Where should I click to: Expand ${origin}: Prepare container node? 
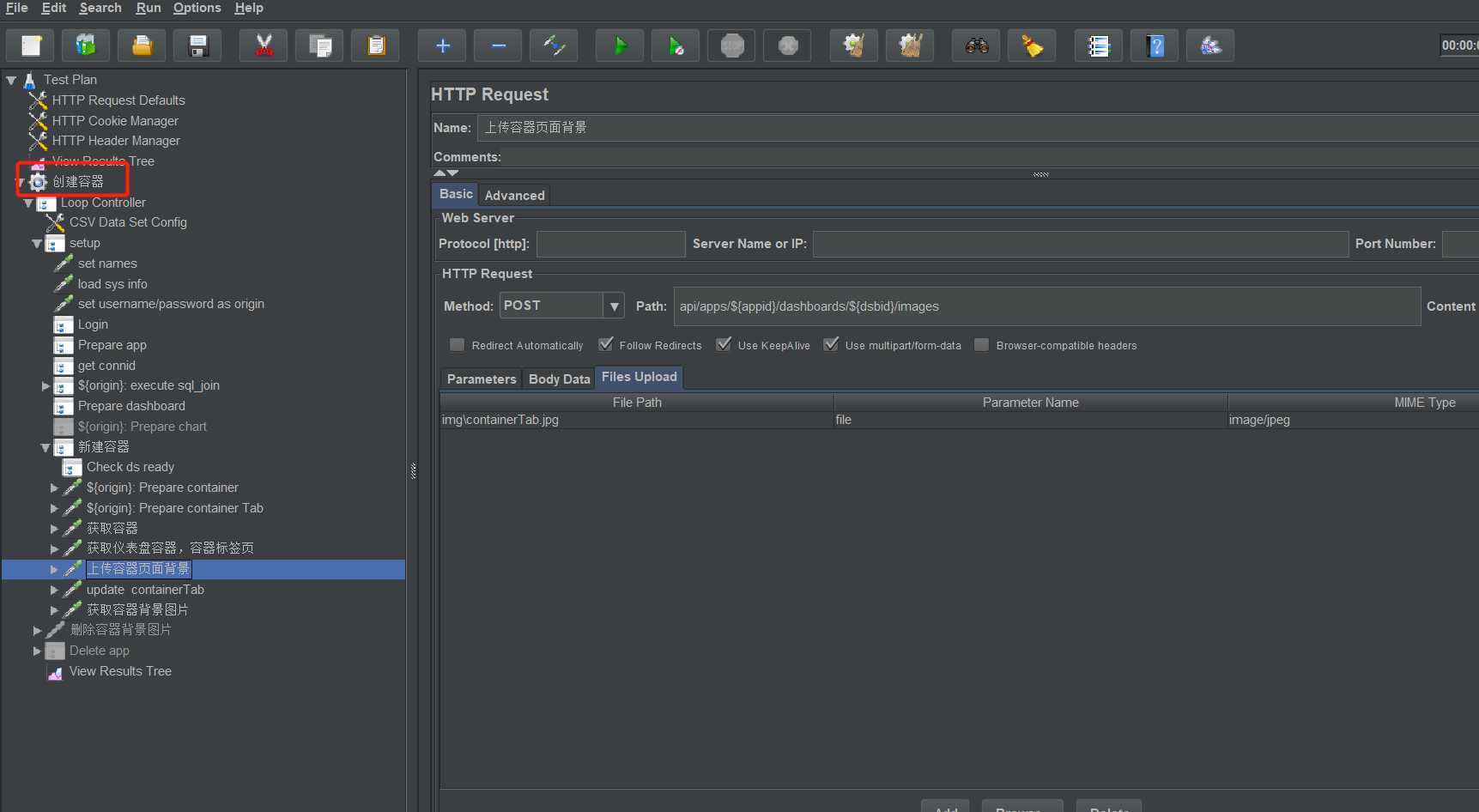tap(54, 488)
